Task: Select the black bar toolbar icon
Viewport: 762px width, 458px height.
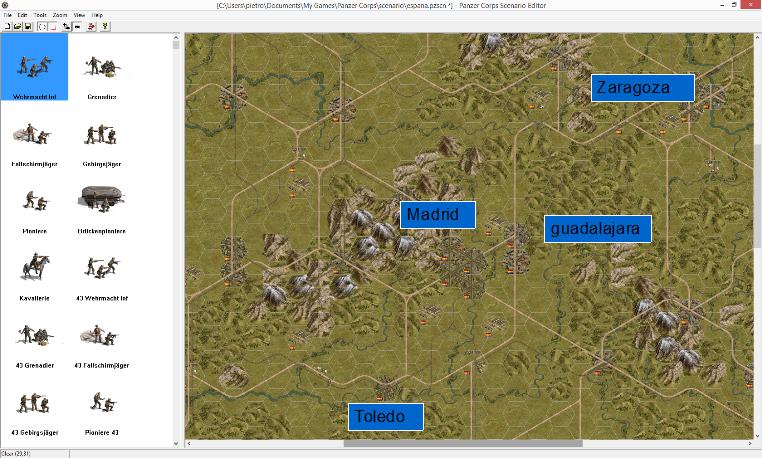Action: point(77,26)
